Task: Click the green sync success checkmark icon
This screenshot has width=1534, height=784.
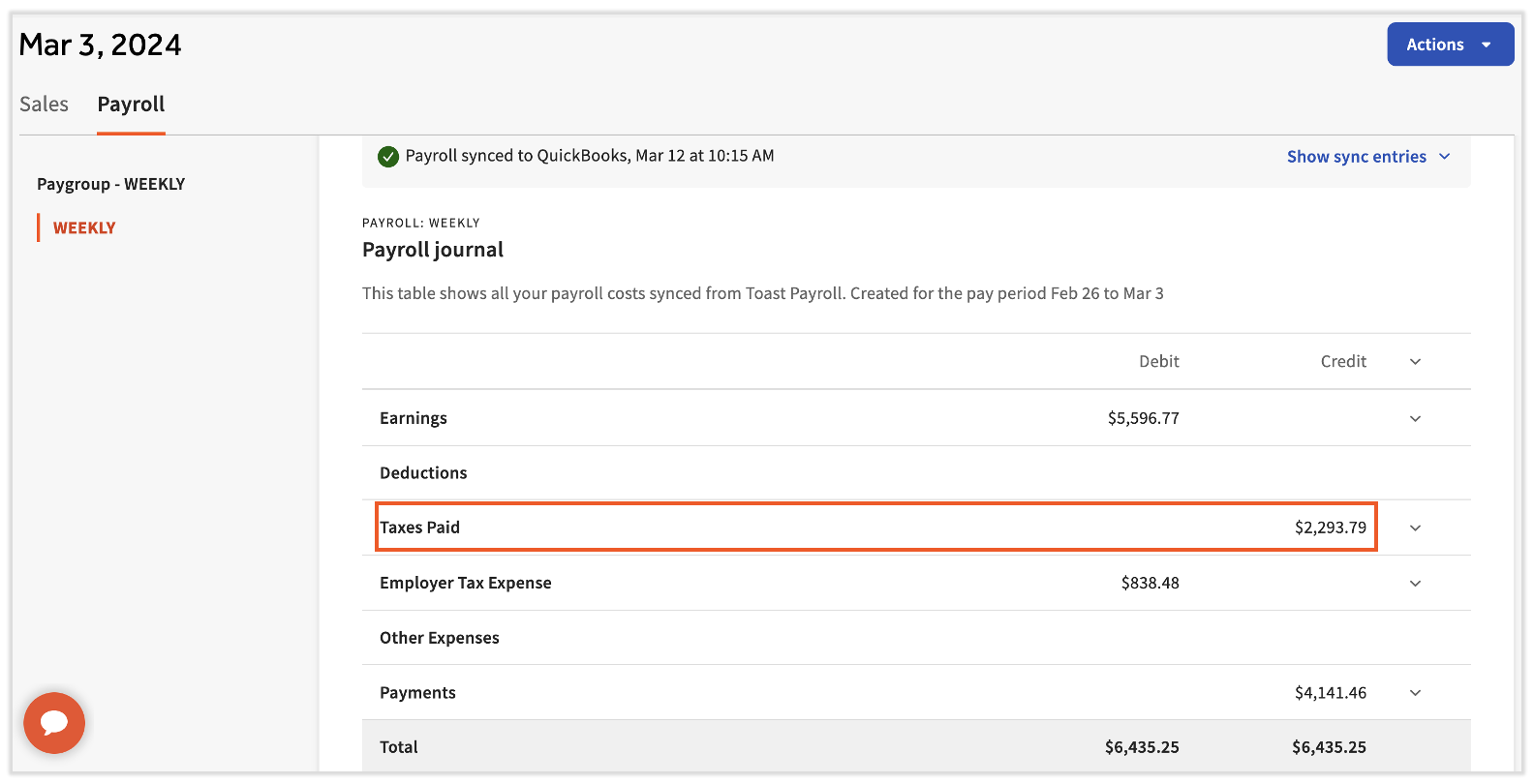Action: [x=388, y=157]
